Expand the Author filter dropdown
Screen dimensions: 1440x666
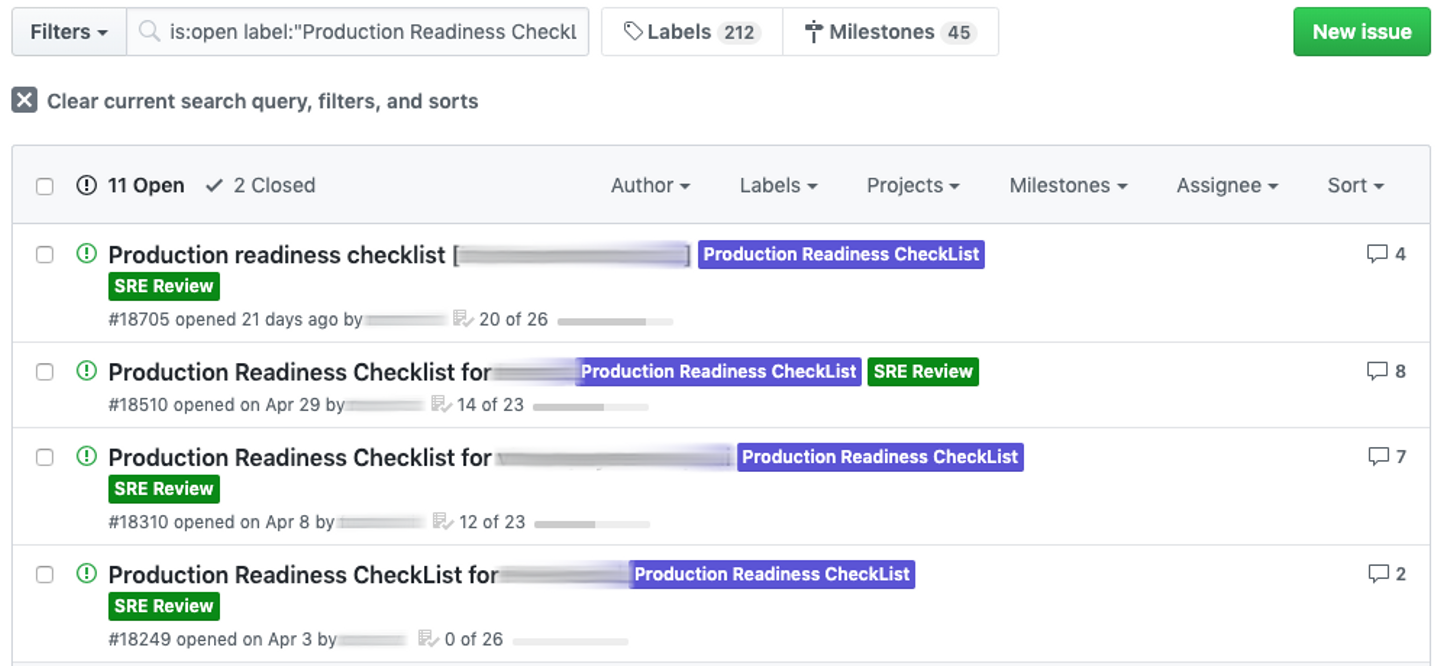(650, 186)
